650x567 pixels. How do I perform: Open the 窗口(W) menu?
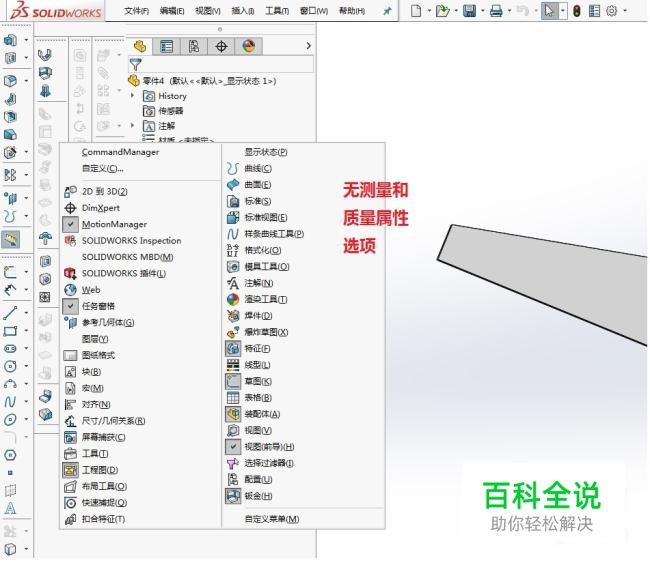pyautogui.click(x=314, y=11)
